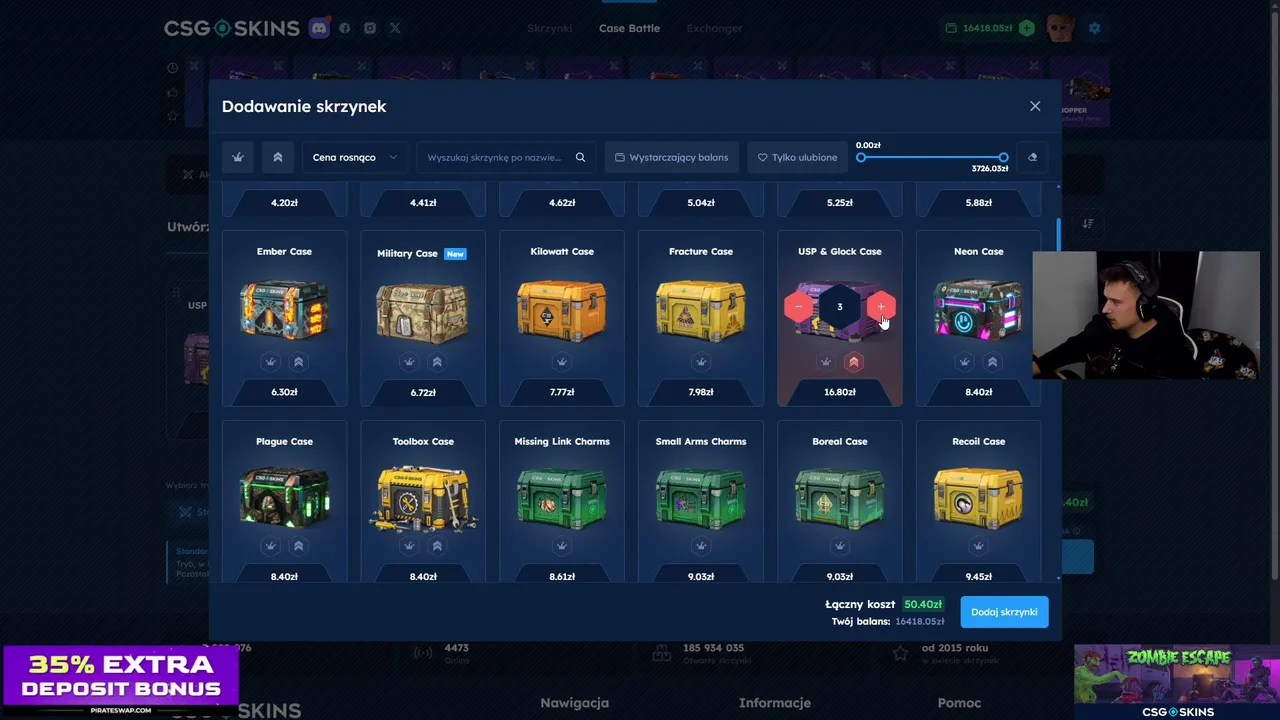Open the Skrzynki tab in top navigation
This screenshot has width=1280, height=720.
(550, 28)
